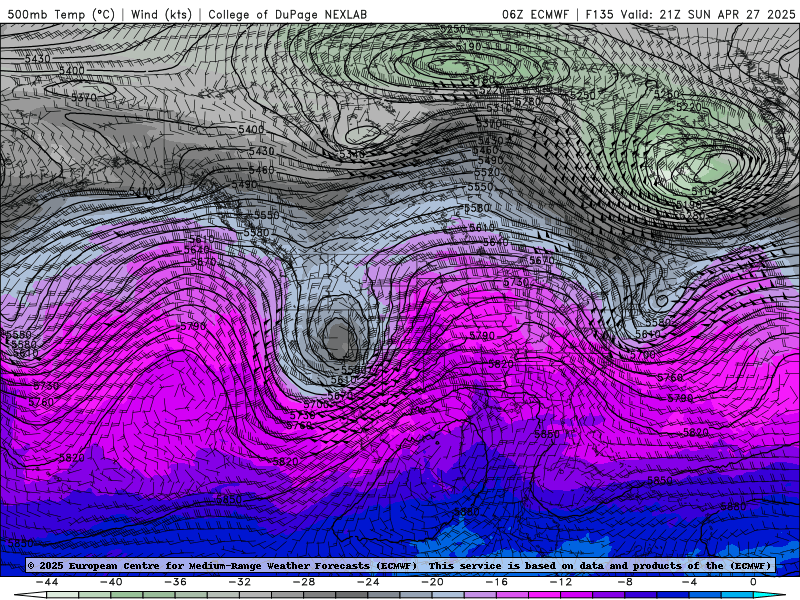
Task: Click the 0 colorbar tick label
Action: pyautogui.click(x=753, y=582)
